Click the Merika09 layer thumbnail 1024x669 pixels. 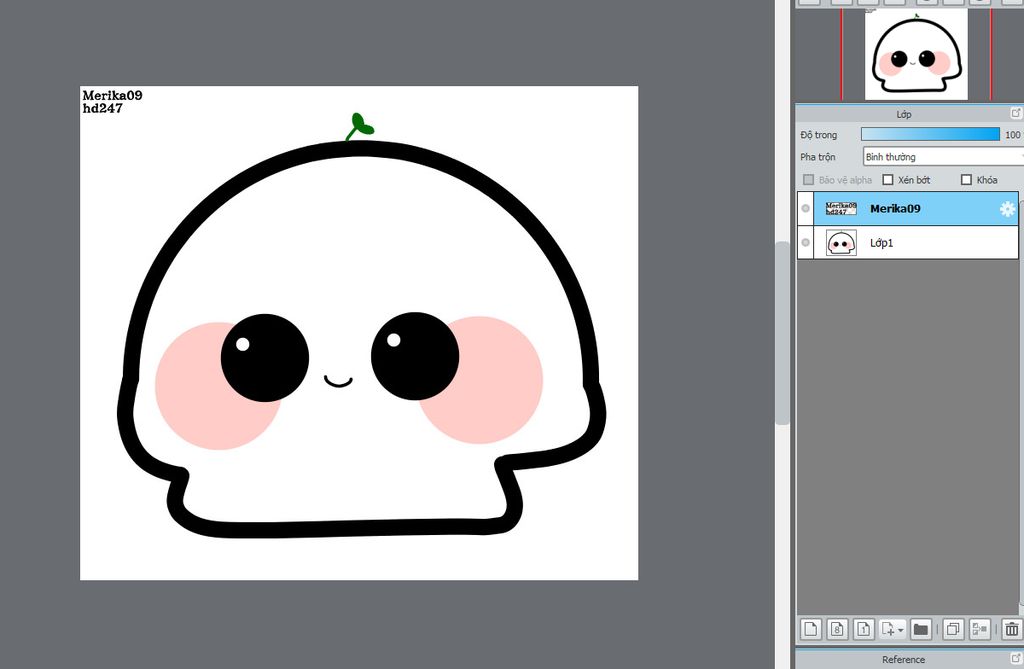841,208
